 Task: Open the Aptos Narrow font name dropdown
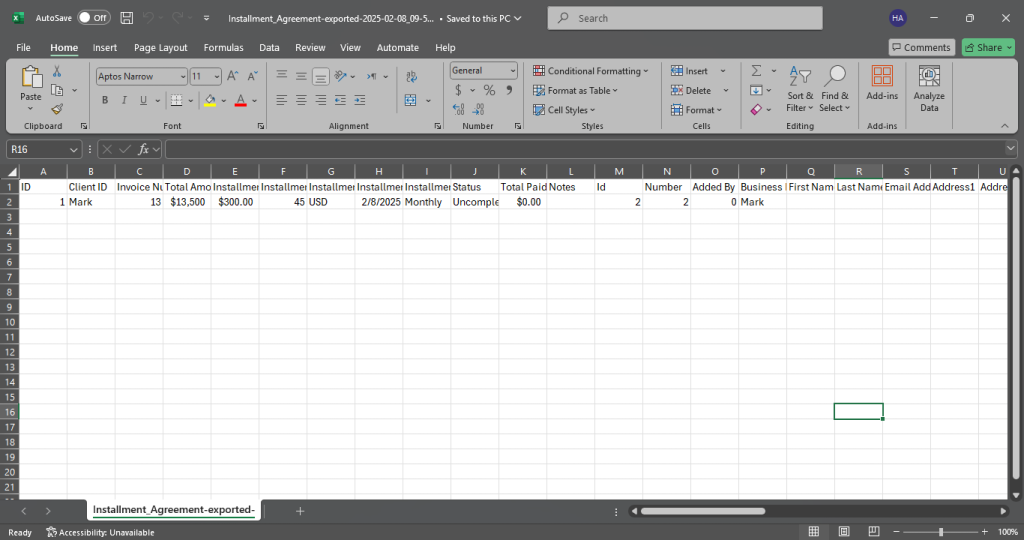(x=182, y=77)
